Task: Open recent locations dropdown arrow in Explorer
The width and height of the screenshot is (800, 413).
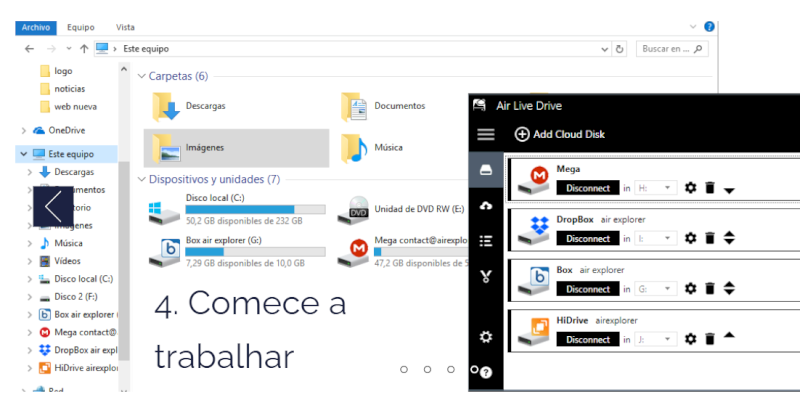Action: pyautogui.click(x=68, y=49)
